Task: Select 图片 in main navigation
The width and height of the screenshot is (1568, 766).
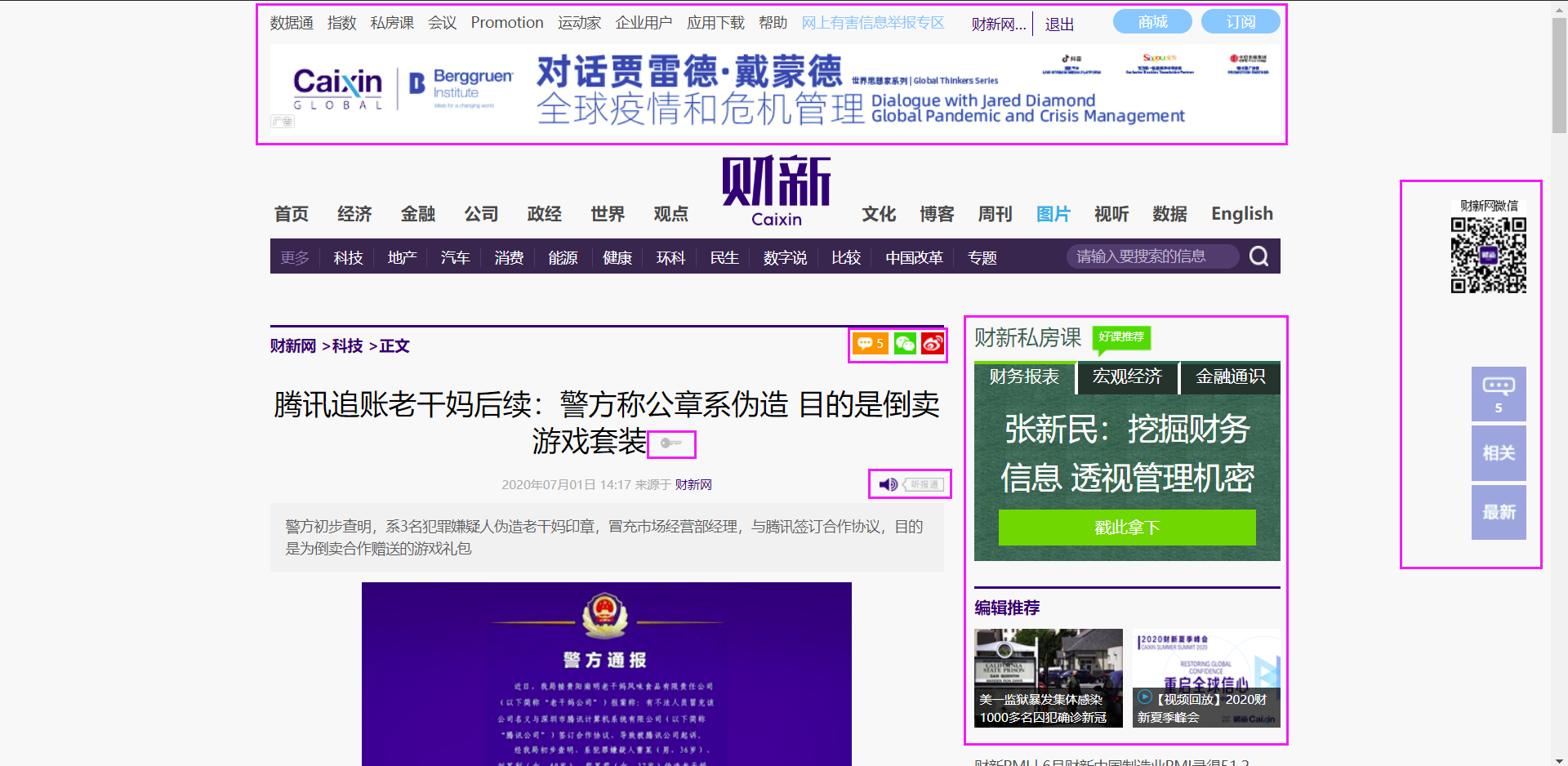Action: click(1053, 214)
